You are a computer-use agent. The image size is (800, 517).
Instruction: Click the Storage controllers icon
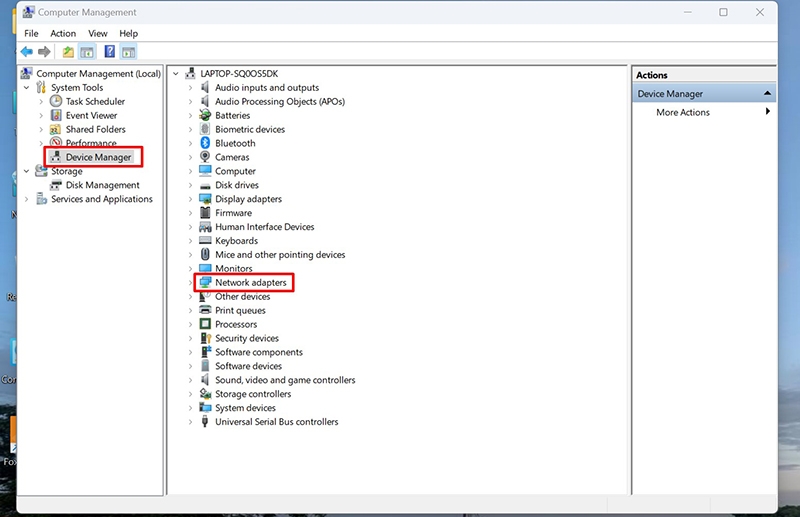(205, 393)
